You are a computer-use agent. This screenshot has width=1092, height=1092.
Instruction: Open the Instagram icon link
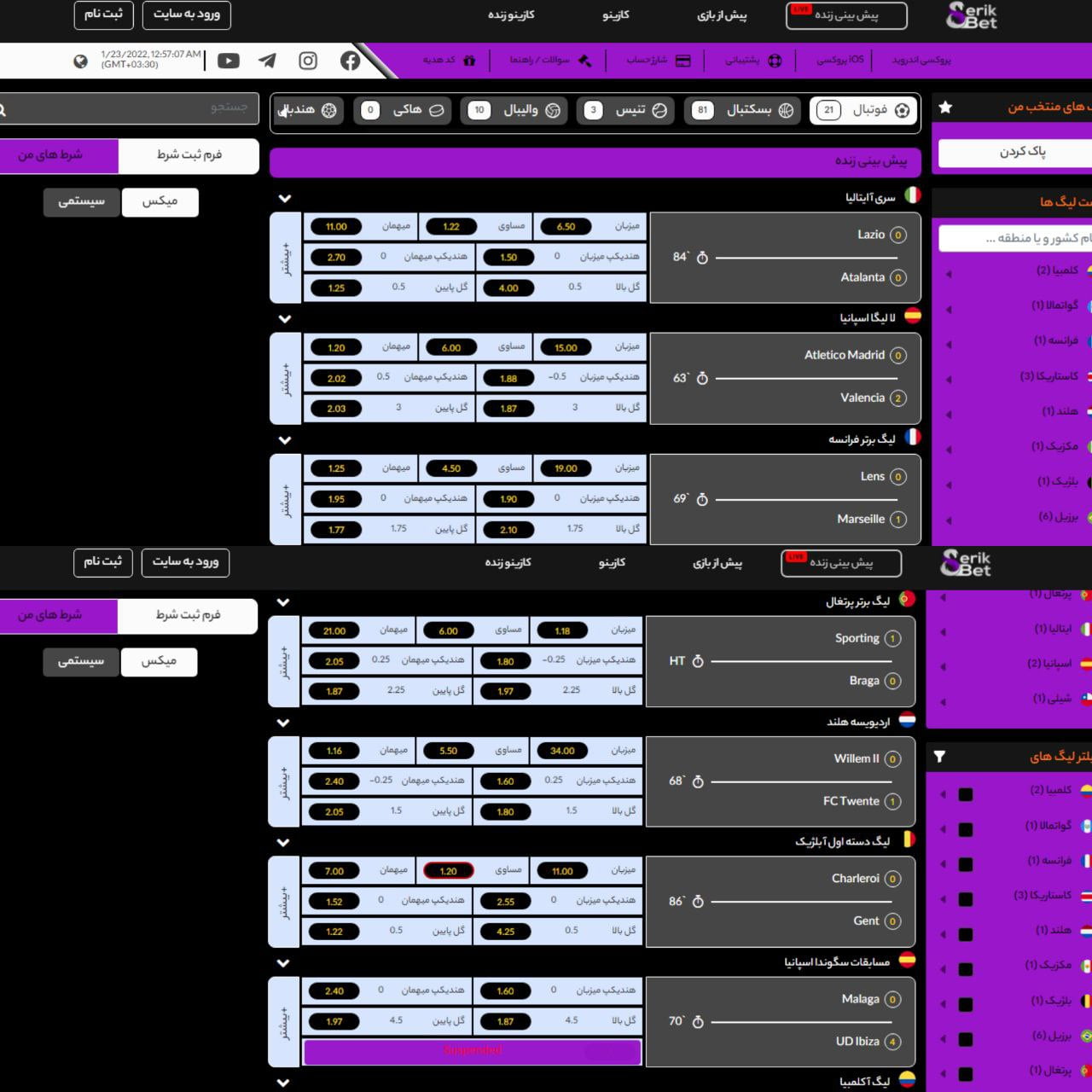308,61
